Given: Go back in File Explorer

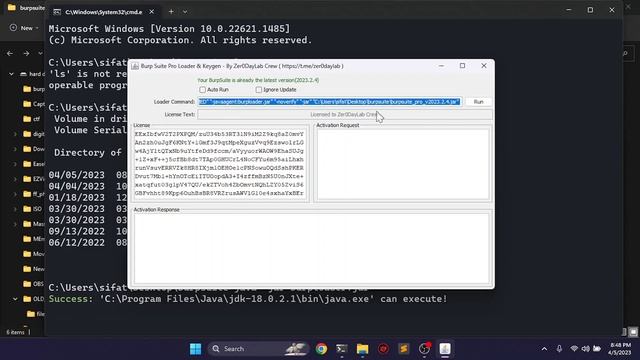Looking at the screenshot, I should 10,53.
